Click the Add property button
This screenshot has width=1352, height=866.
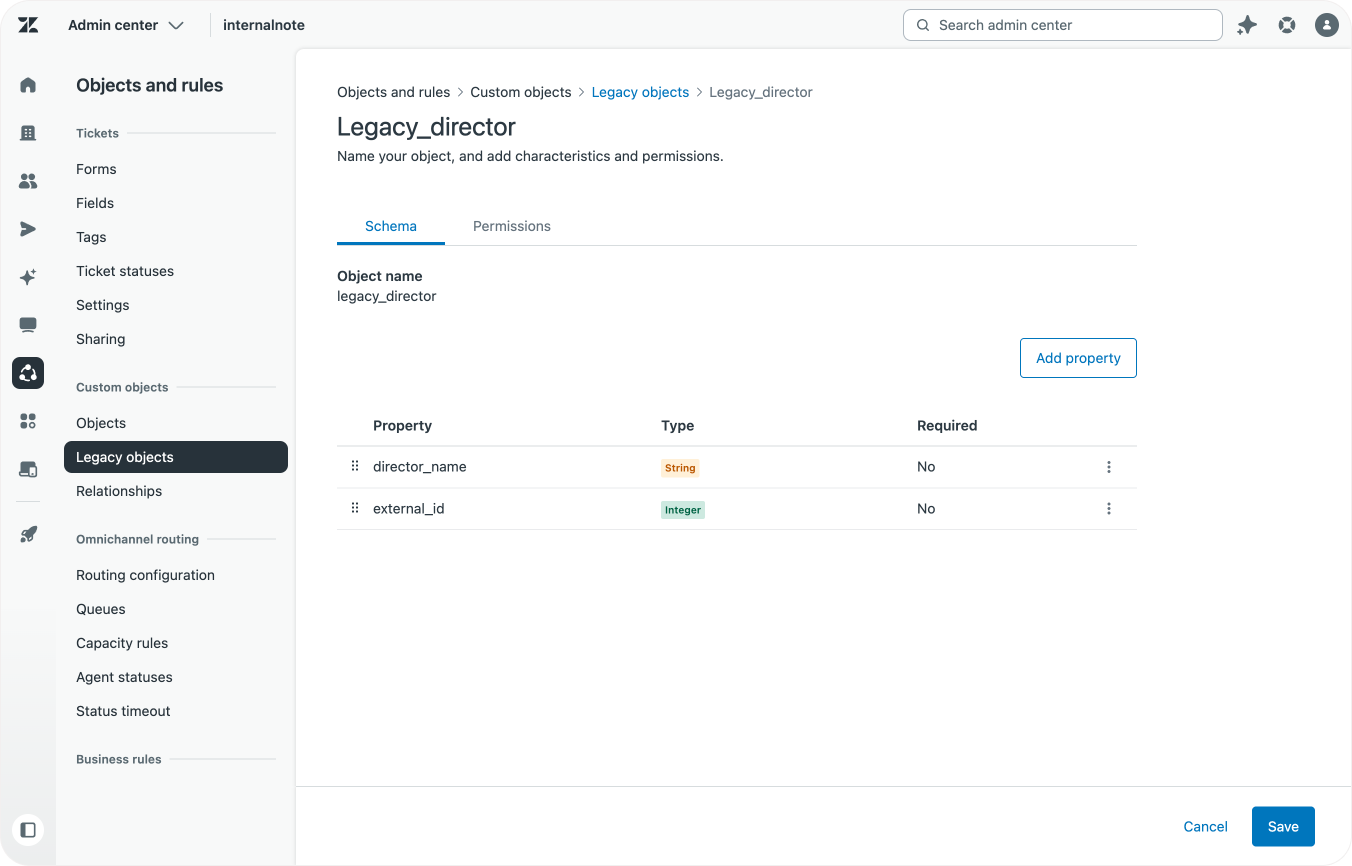point(1078,358)
